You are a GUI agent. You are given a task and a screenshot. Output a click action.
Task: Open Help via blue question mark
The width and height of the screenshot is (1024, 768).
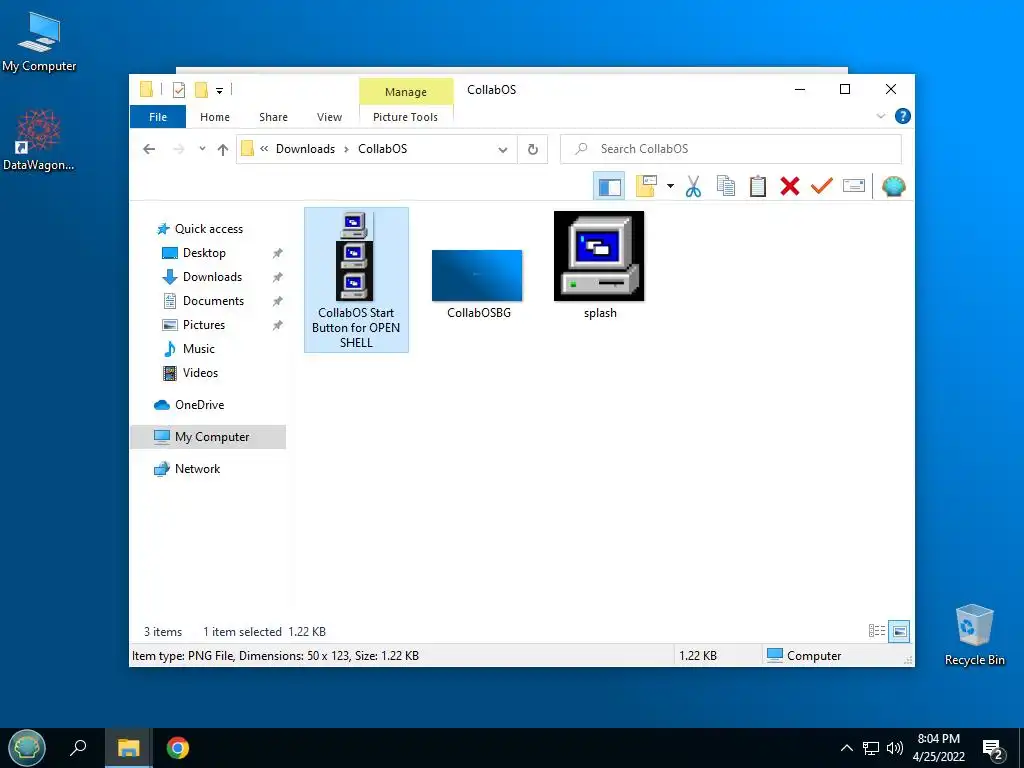903,116
